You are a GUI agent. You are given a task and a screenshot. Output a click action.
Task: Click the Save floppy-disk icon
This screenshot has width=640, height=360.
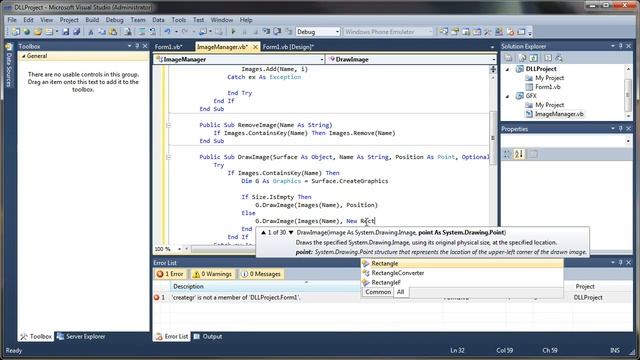pos(65,32)
